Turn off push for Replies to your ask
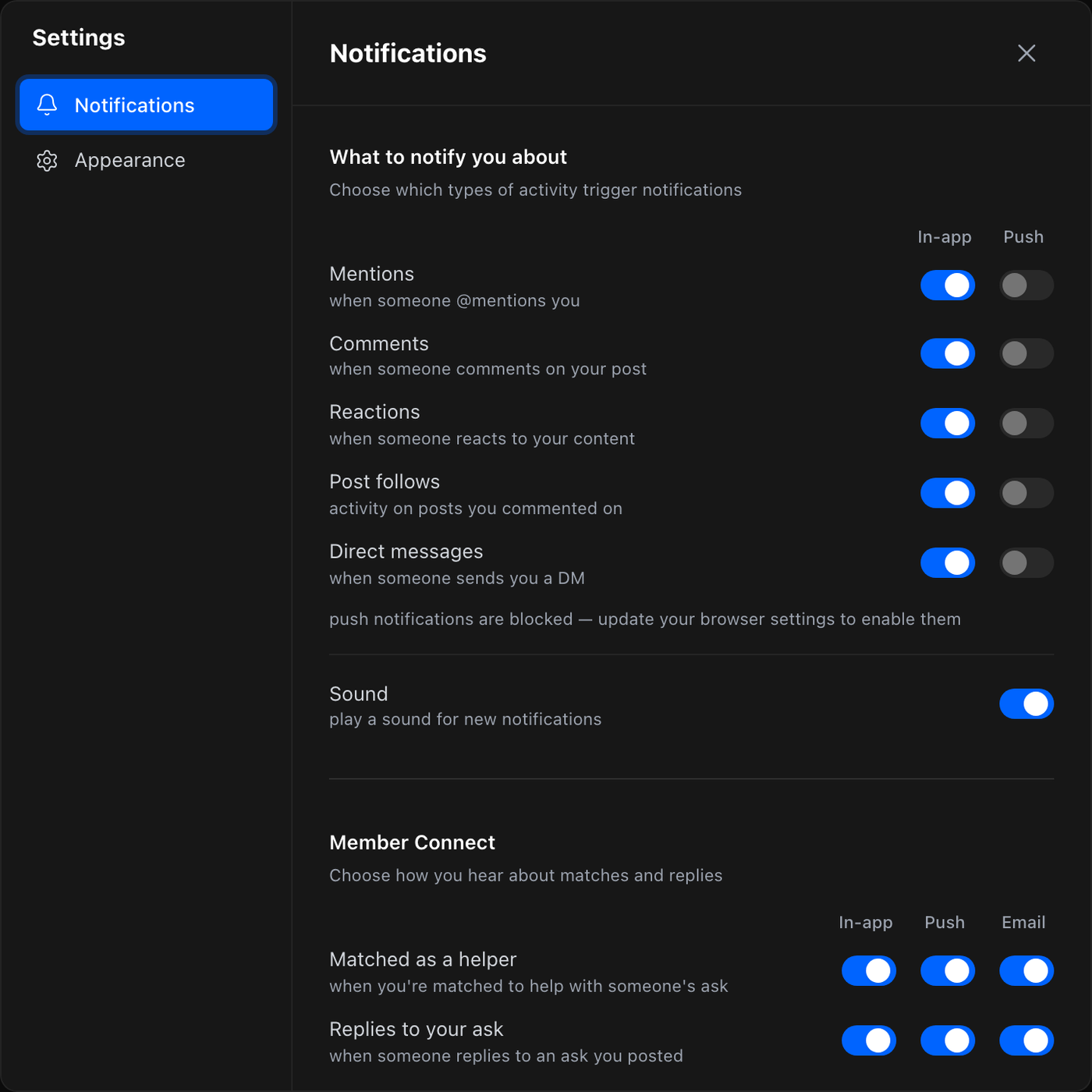 tap(948, 1041)
